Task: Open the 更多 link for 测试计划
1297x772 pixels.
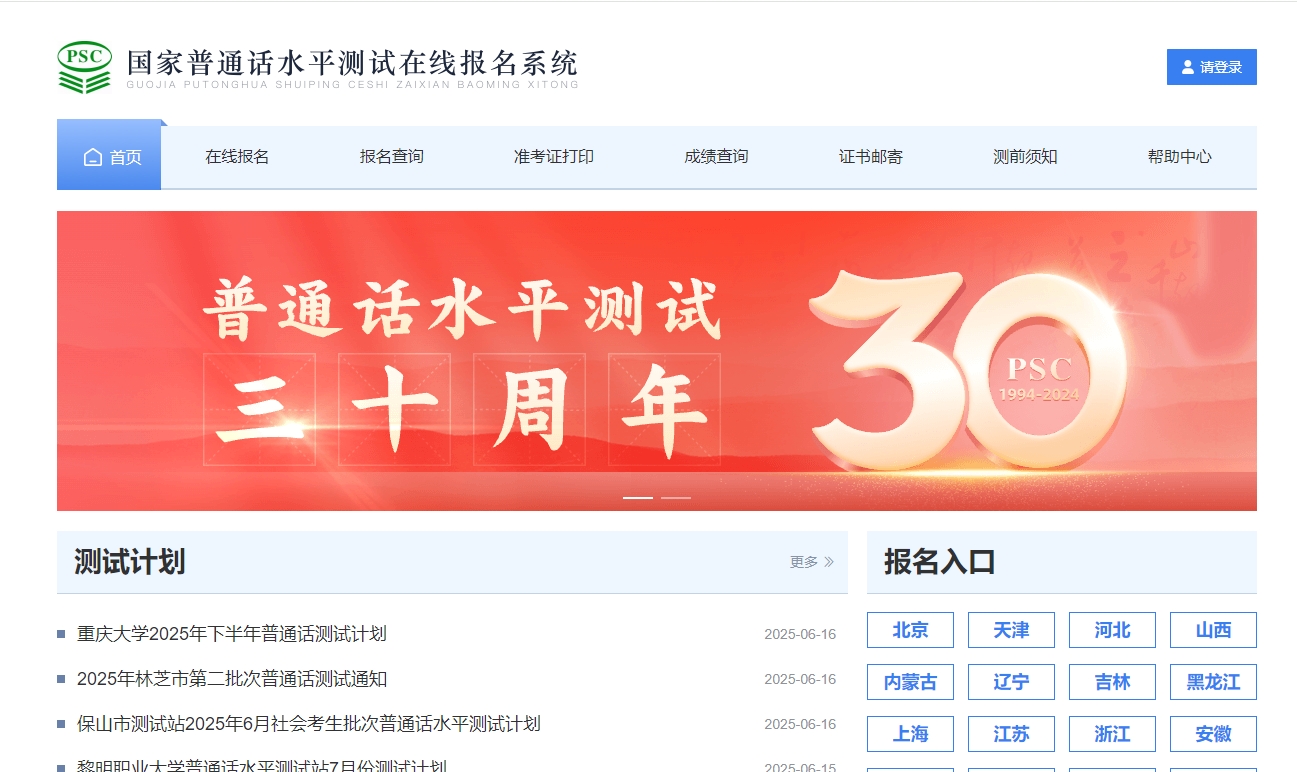Action: (x=805, y=562)
